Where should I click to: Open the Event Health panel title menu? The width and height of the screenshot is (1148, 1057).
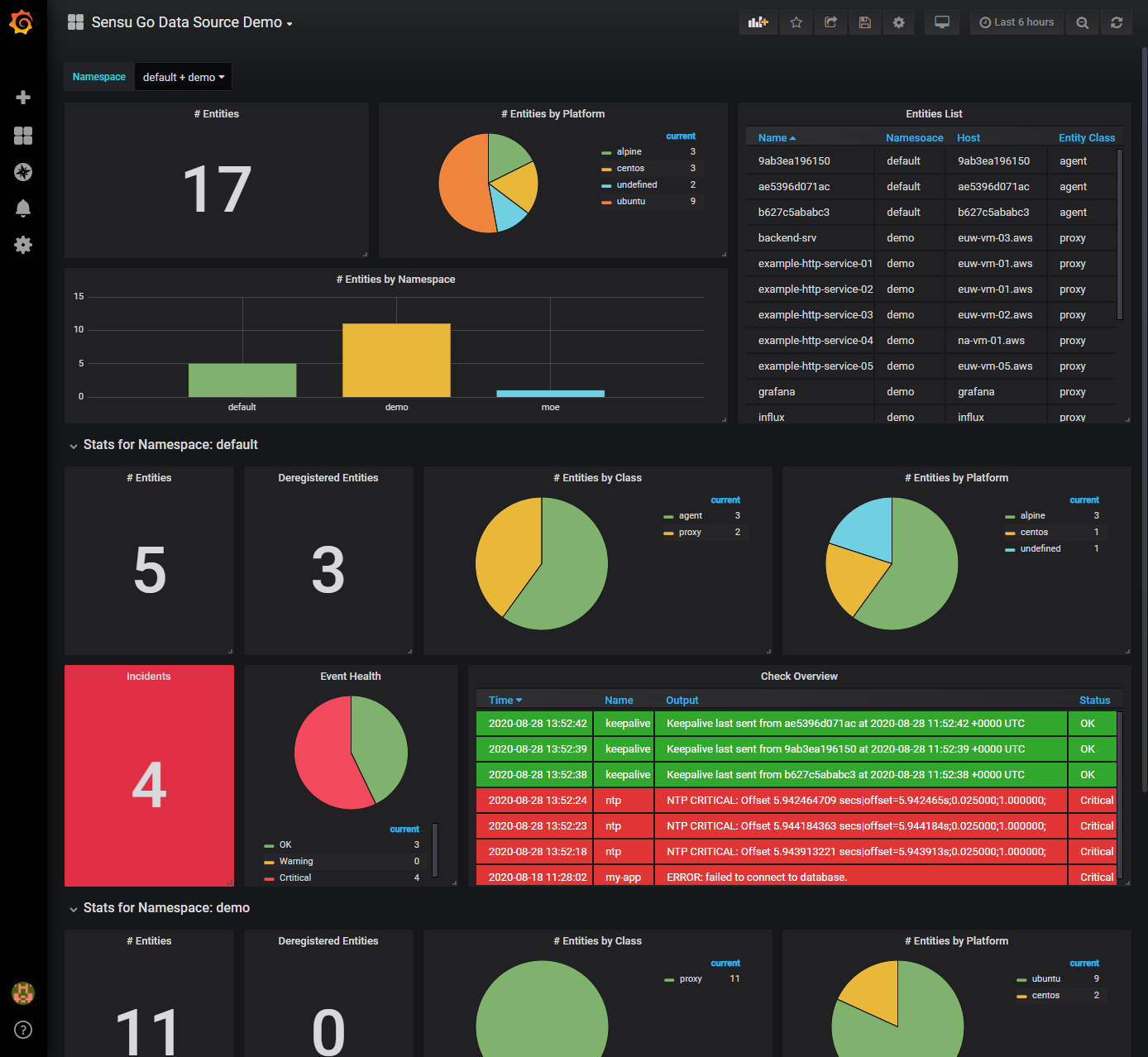click(351, 677)
